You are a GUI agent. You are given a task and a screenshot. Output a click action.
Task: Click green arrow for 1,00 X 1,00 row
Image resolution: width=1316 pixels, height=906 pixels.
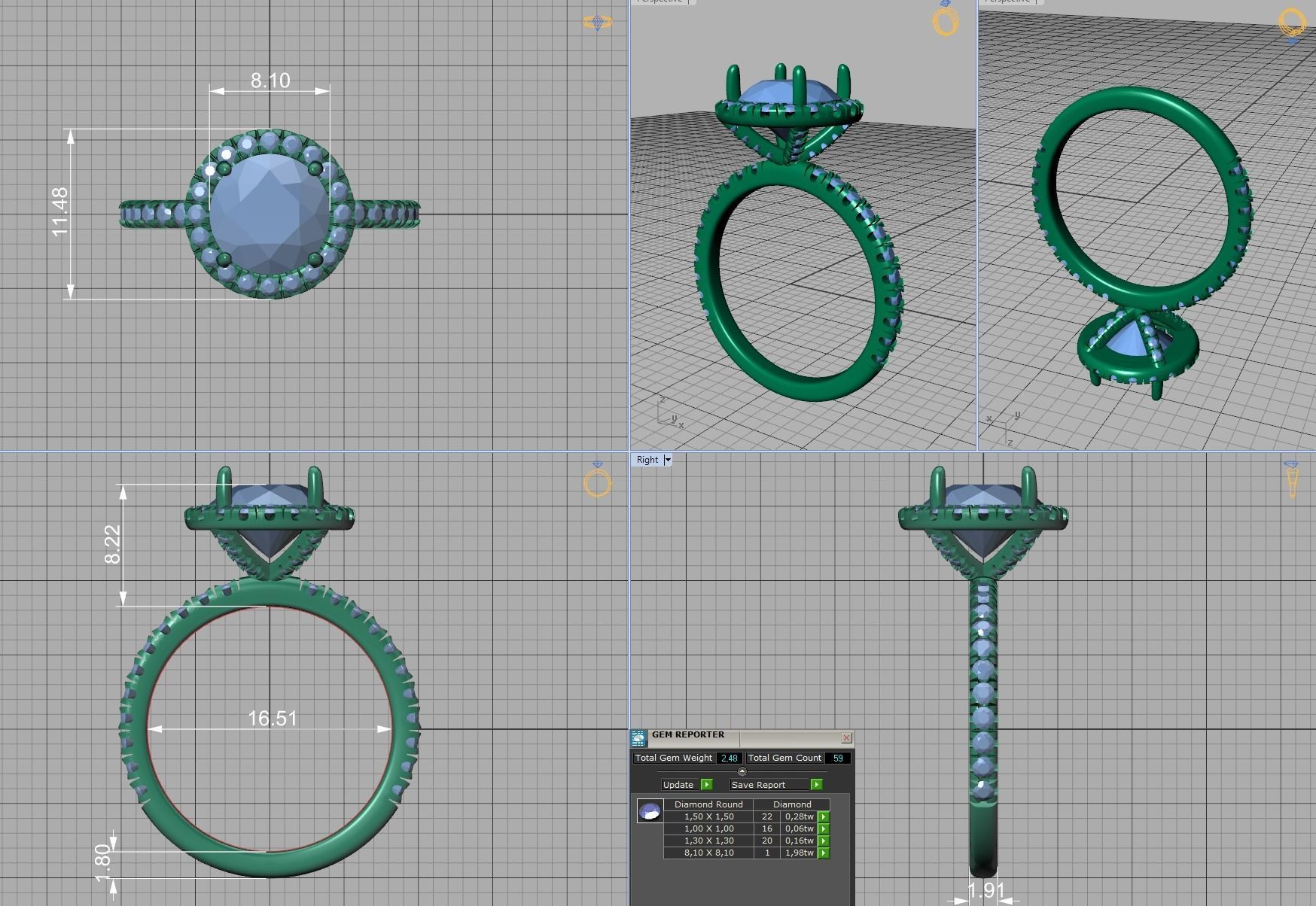824,828
